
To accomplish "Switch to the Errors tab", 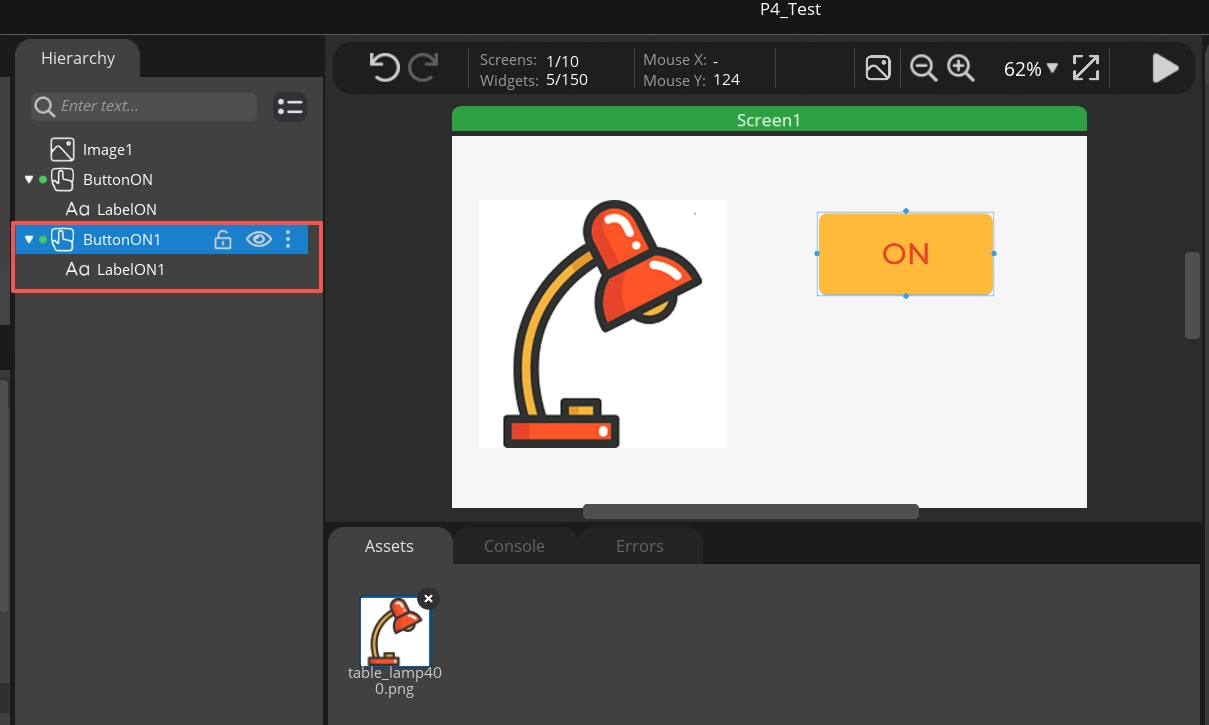I will point(639,546).
